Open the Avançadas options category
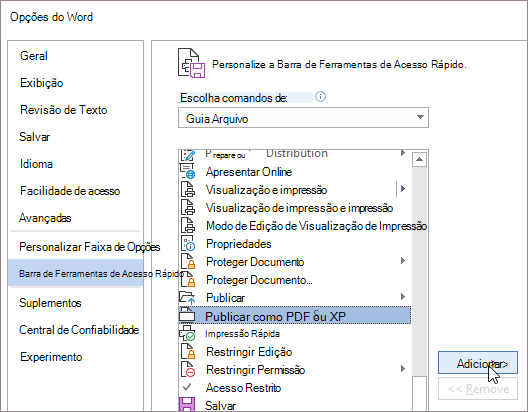This screenshot has height=412, width=528. pos(76,218)
